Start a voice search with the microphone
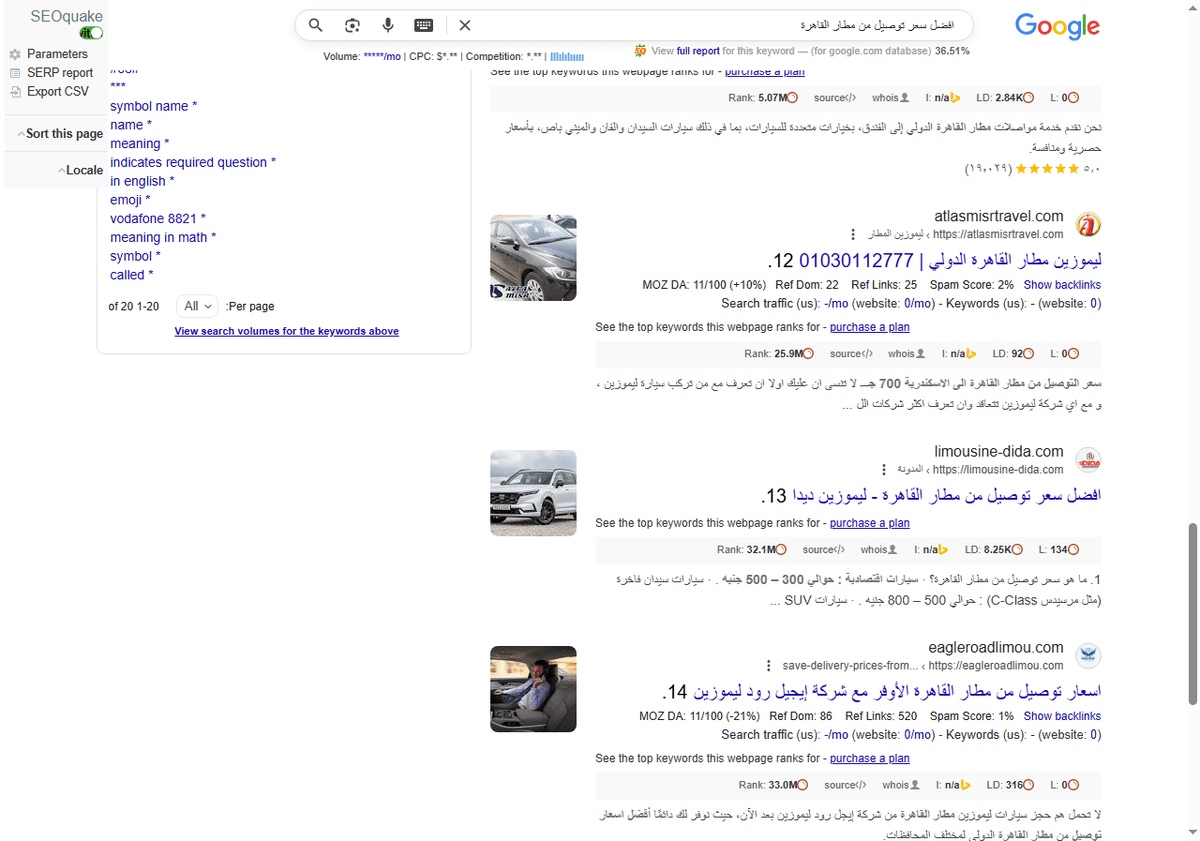Screen dimensions: 1200x841 point(388,25)
